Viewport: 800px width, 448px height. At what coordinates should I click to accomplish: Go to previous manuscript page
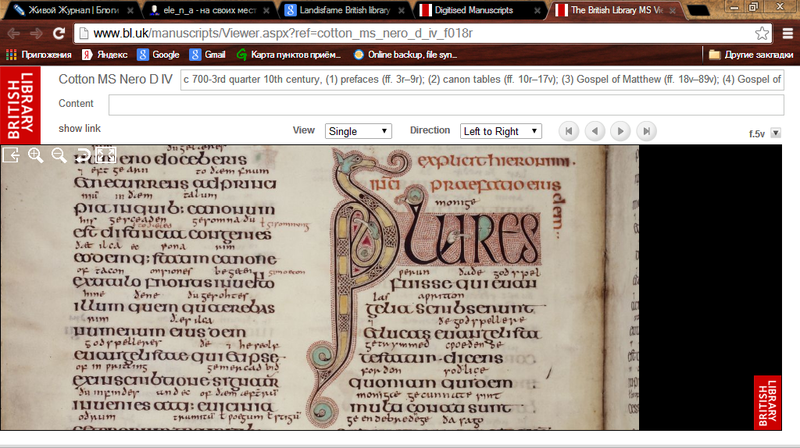click(x=594, y=131)
